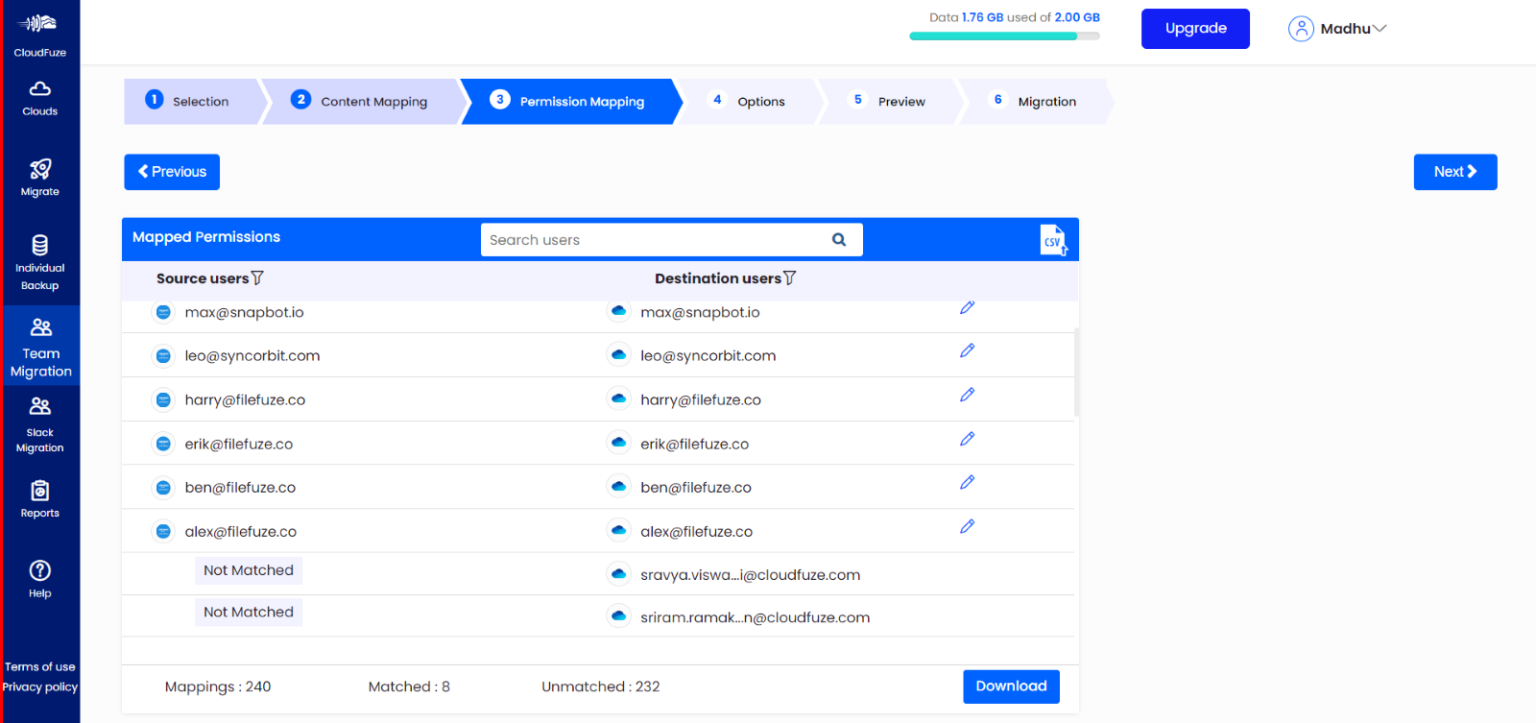This screenshot has width=1536, height=723.
Task: Open the Reports panel
Action: click(39, 498)
